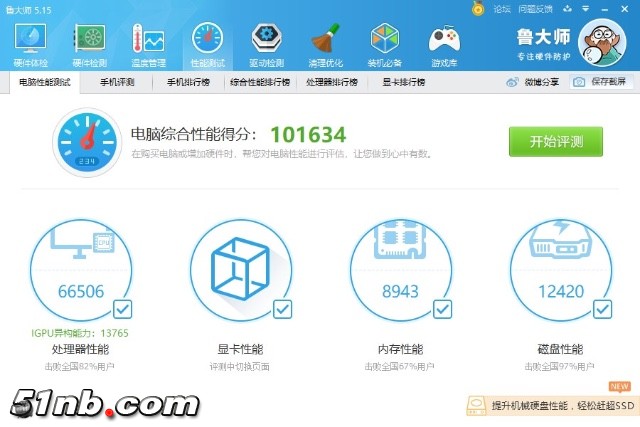Click the disk performance circle 12420
The image size is (640, 427).
pyautogui.click(x=561, y=270)
